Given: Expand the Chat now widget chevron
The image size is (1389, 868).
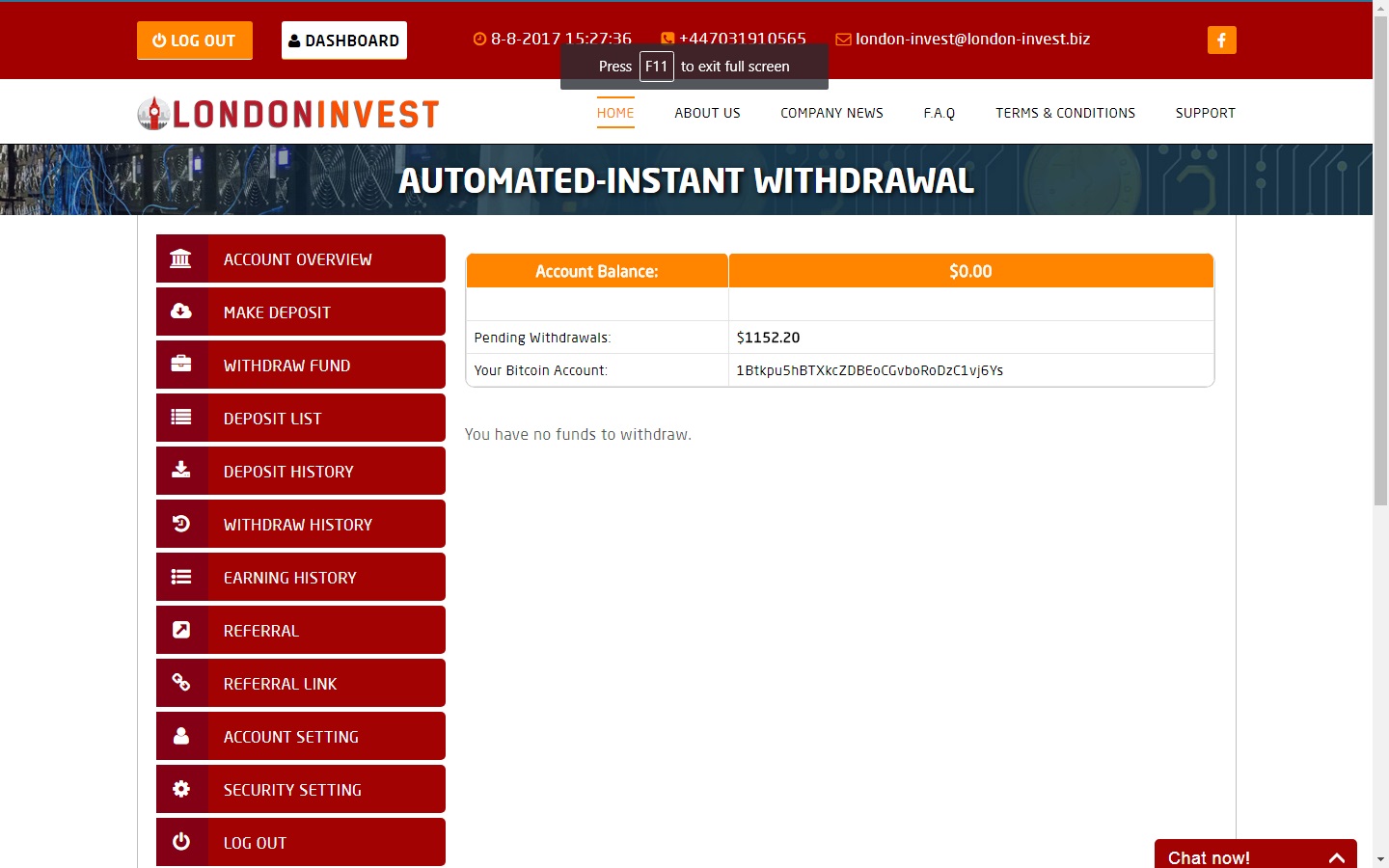Looking at the screenshot, I should 1336,857.
